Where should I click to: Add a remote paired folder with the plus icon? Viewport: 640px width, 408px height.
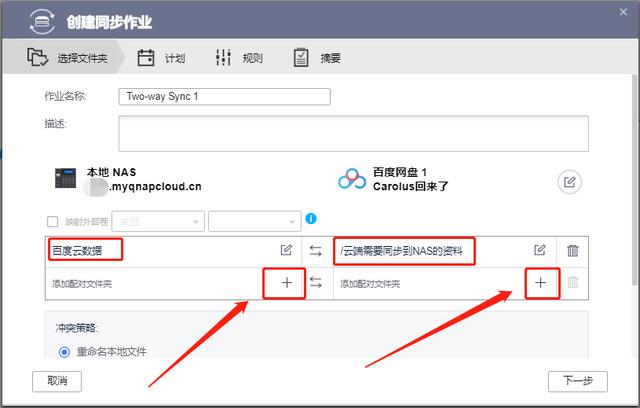[x=540, y=283]
